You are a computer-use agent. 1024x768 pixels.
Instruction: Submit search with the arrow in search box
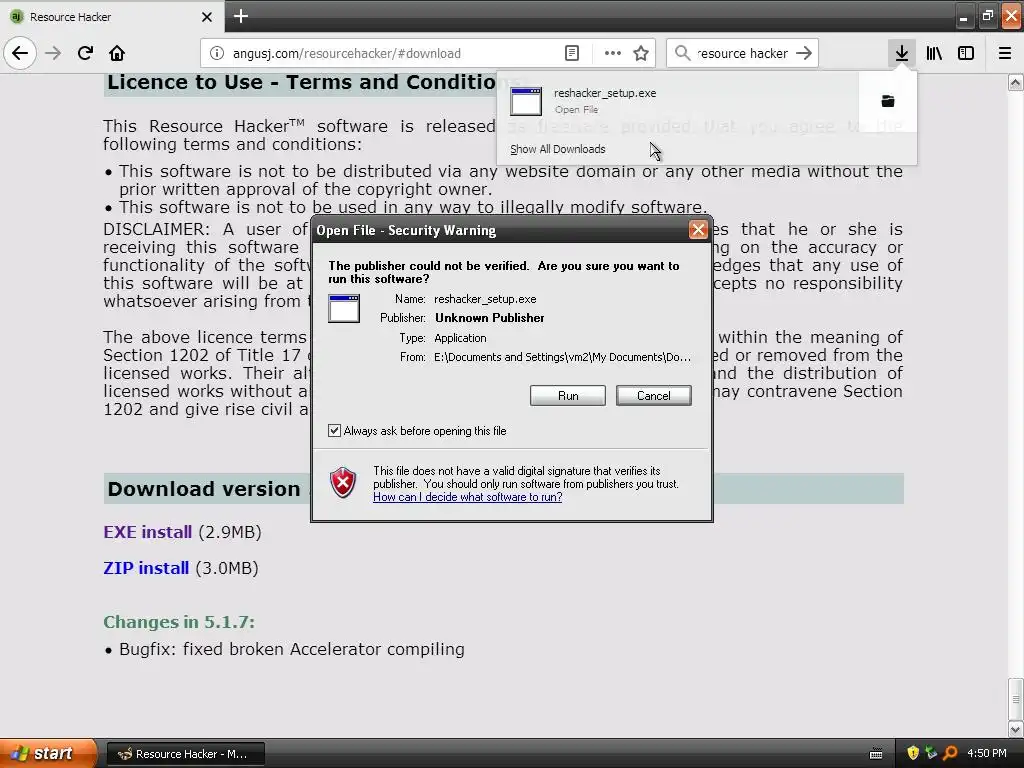(x=805, y=54)
